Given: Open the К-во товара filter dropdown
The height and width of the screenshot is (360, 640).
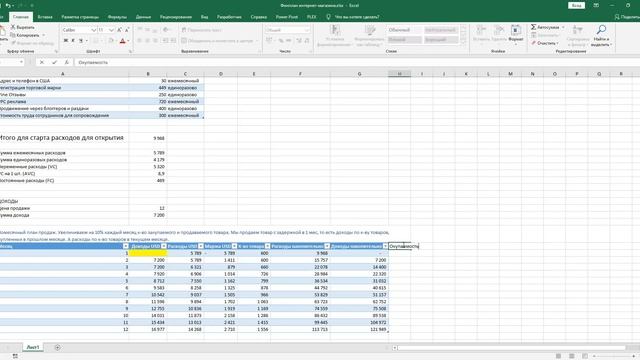Looking at the screenshot, I should coord(267,246).
